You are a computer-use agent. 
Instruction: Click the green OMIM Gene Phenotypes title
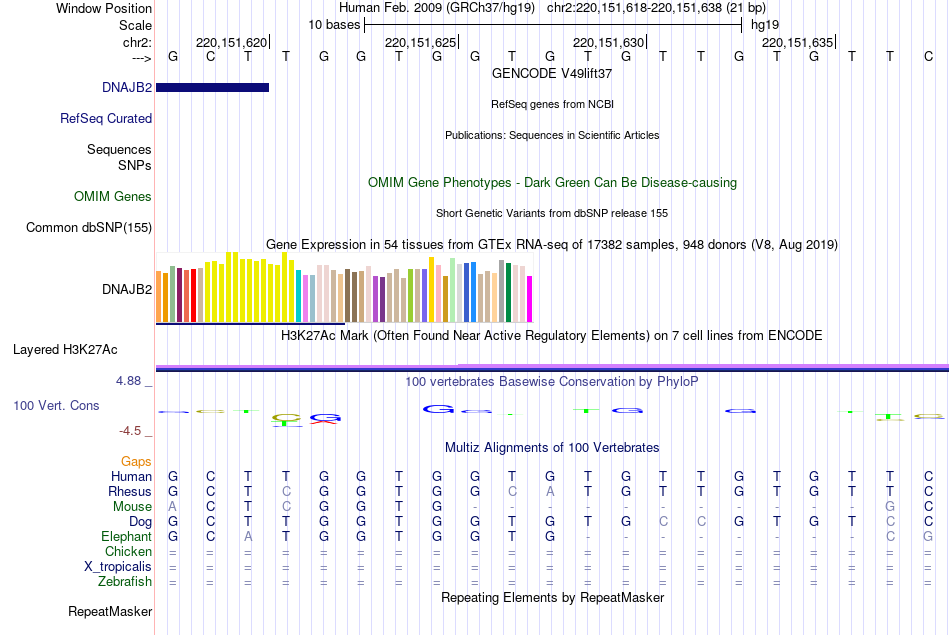[x=552, y=182]
